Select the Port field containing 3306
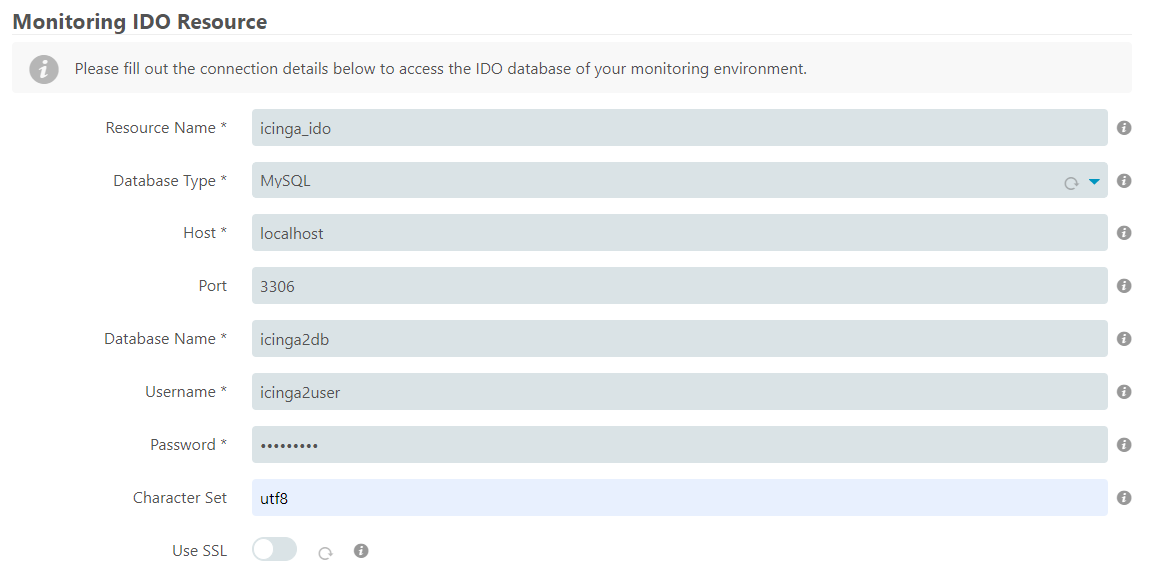Viewport: 1160px width, 584px height. coord(679,286)
